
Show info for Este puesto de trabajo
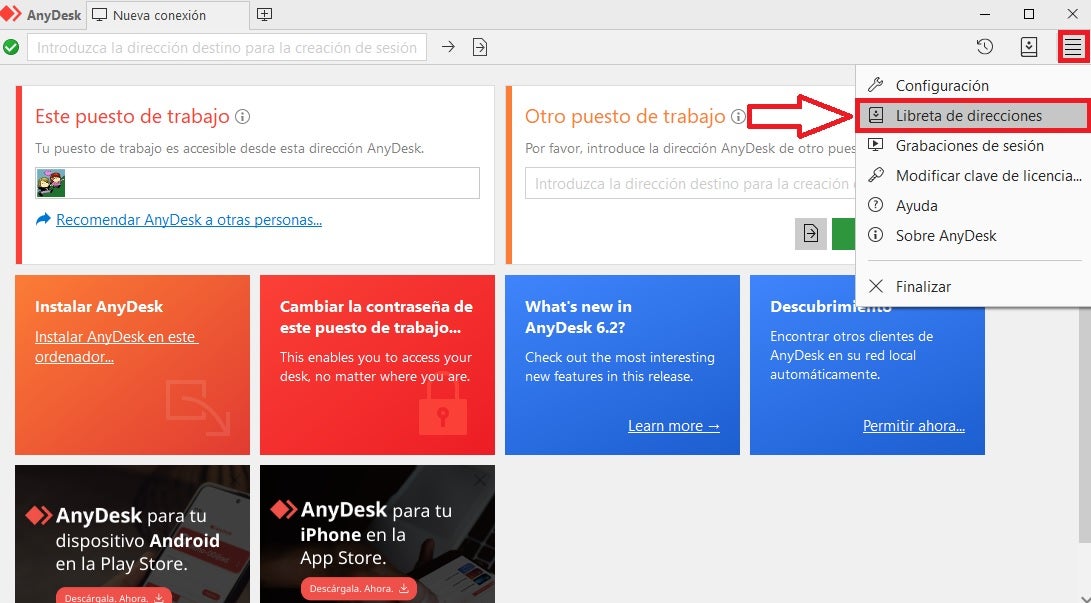tap(242, 117)
